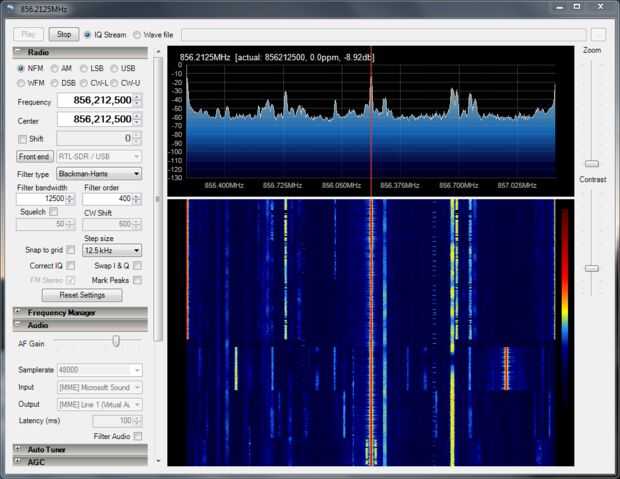Click the Front end button
Image resolution: width=620 pixels, height=479 pixels.
(x=35, y=156)
